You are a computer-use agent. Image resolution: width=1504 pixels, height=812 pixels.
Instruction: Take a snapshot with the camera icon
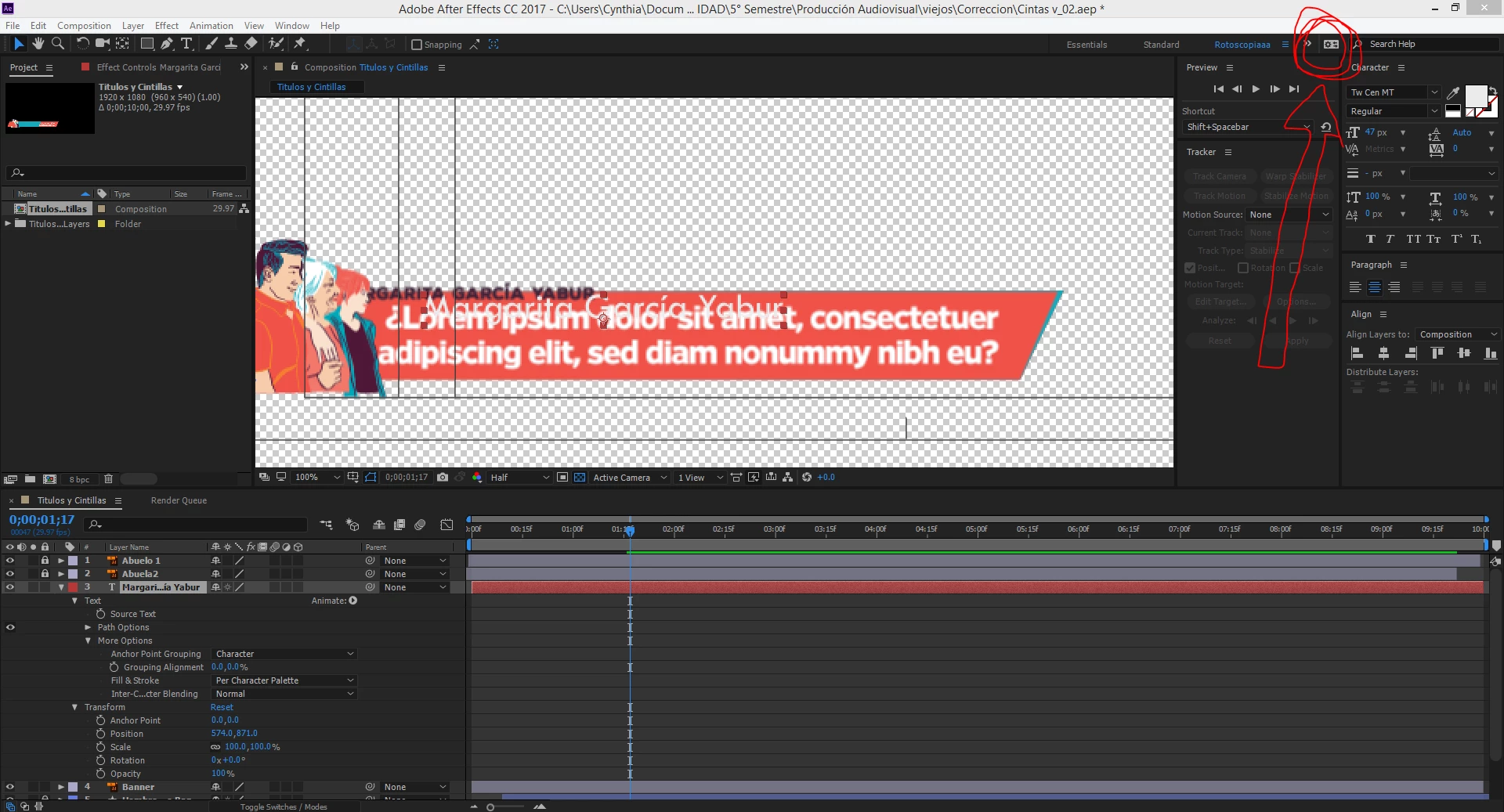pos(443,477)
